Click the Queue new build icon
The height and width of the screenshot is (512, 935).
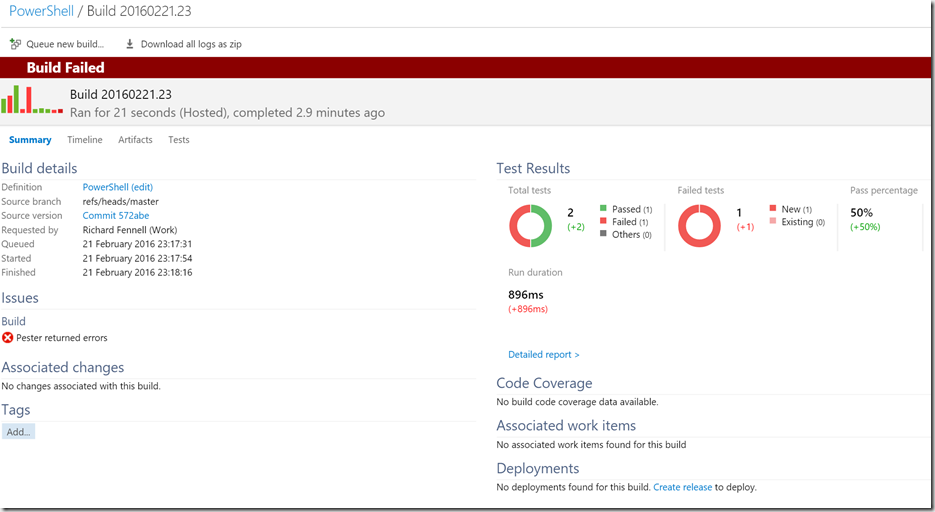click(16, 44)
